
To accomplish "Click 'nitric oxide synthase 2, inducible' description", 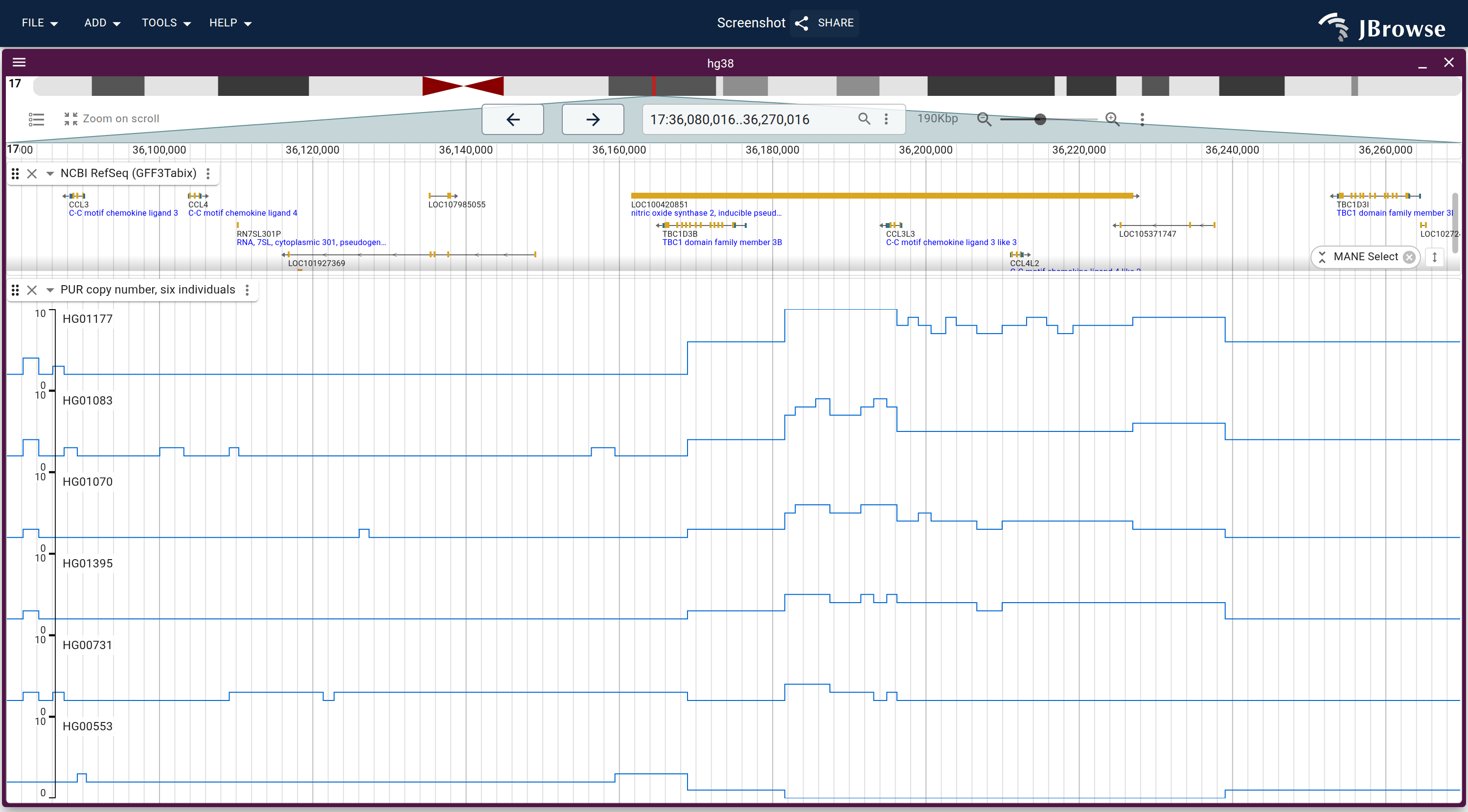I will 706,213.
